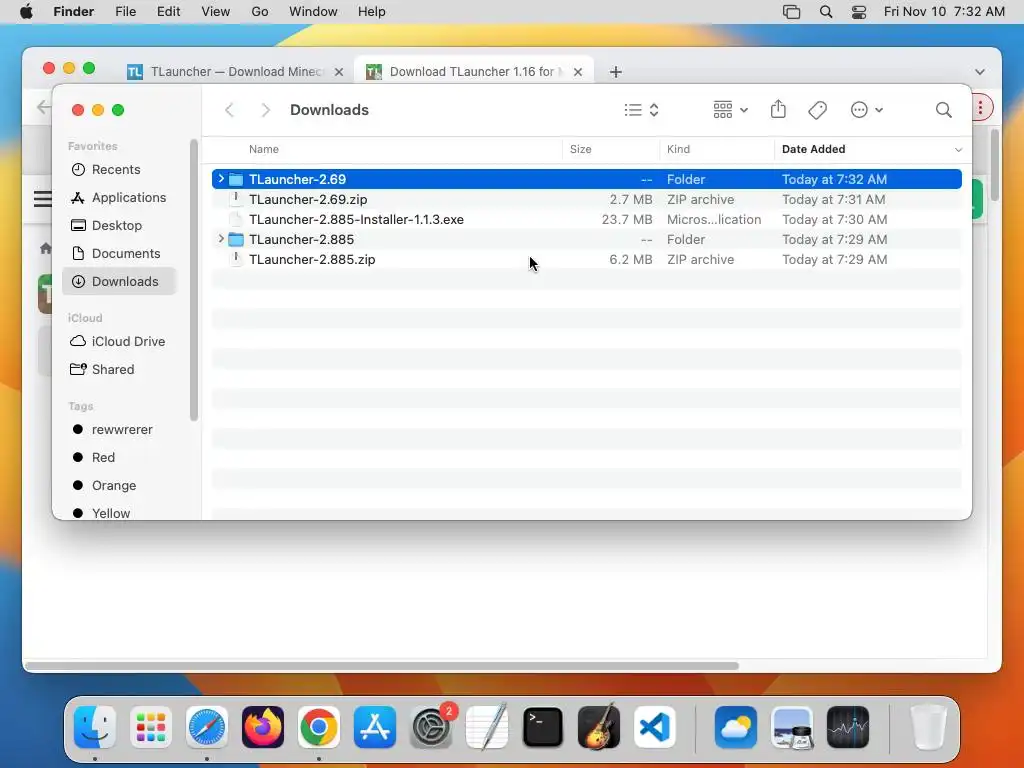Open the View menu
The width and height of the screenshot is (1024, 768).
click(x=216, y=12)
